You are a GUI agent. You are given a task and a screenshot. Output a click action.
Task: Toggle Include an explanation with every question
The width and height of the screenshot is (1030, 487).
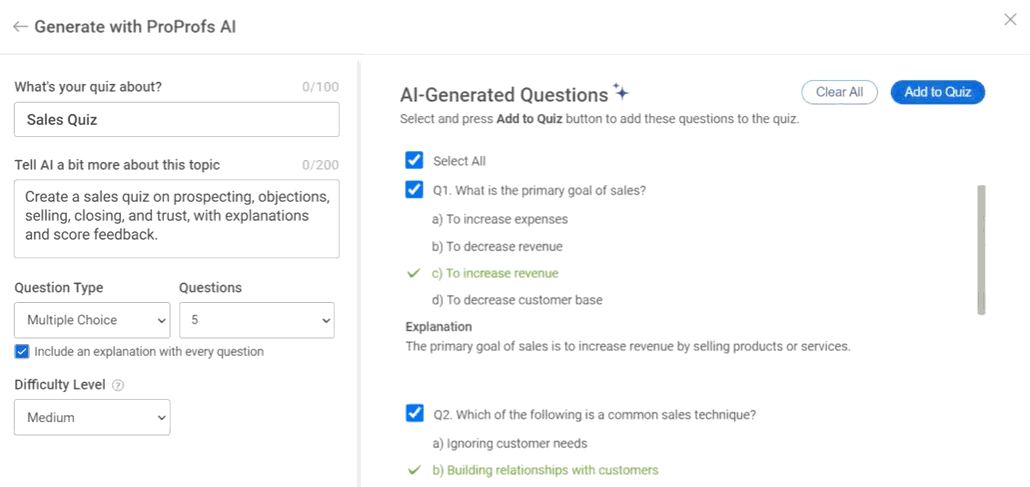[22, 352]
